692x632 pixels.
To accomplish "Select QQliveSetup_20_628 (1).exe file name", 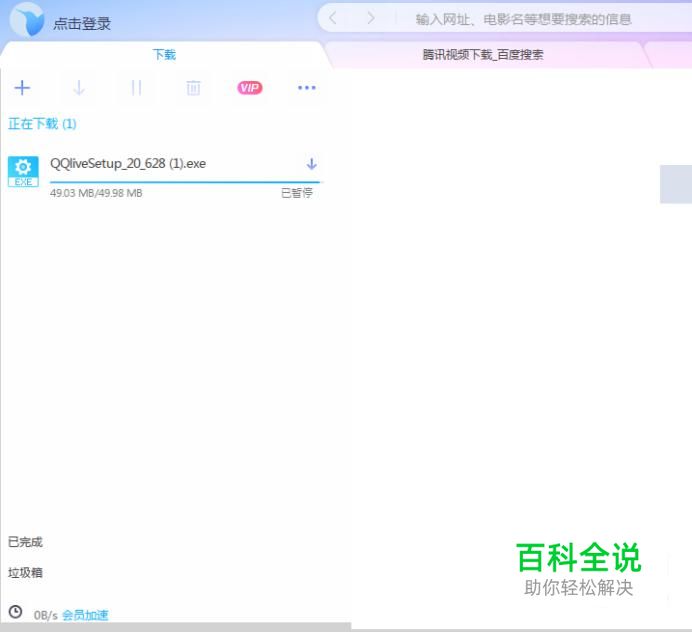I will click(128, 164).
